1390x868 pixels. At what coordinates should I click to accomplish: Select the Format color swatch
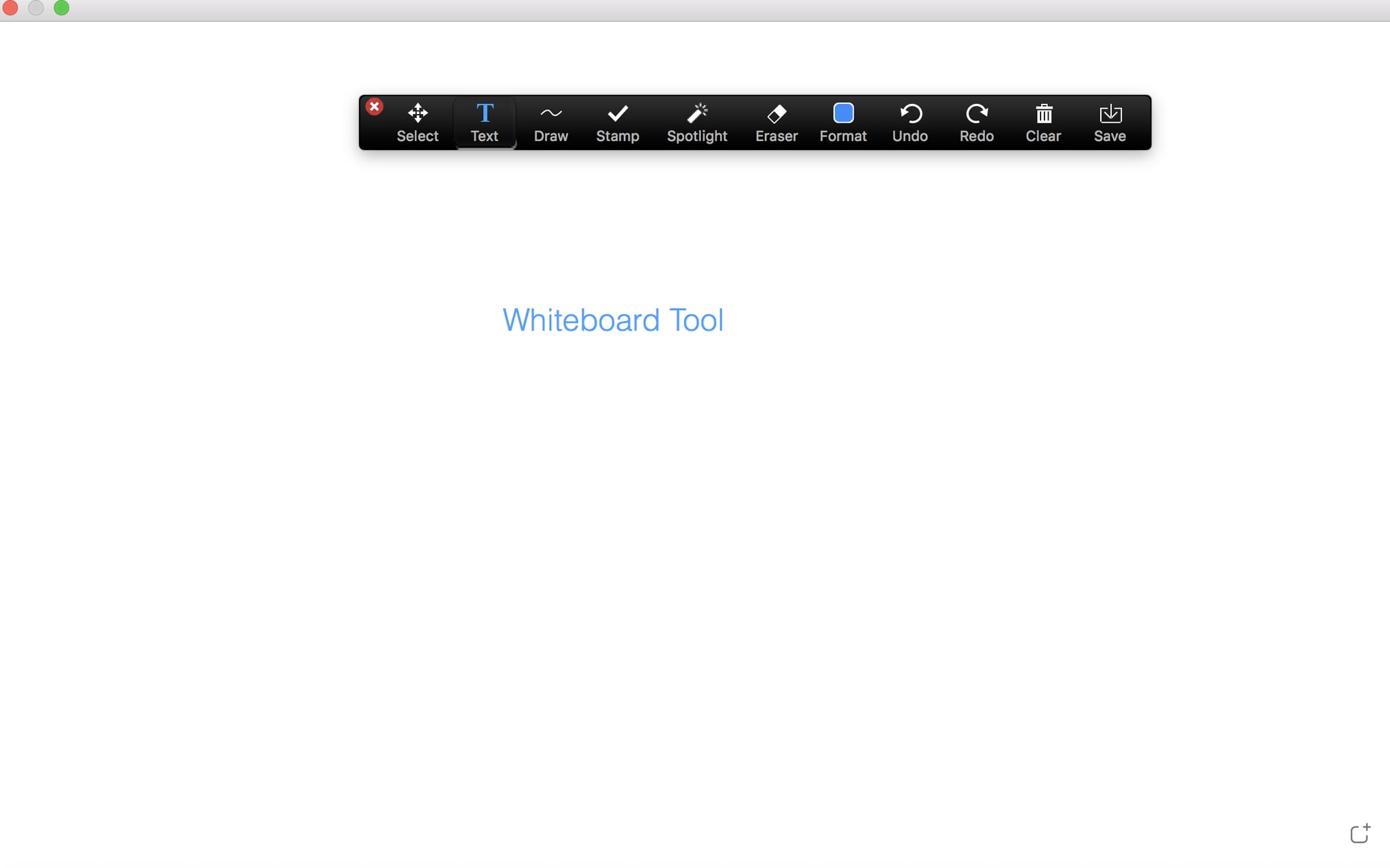[843, 113]
